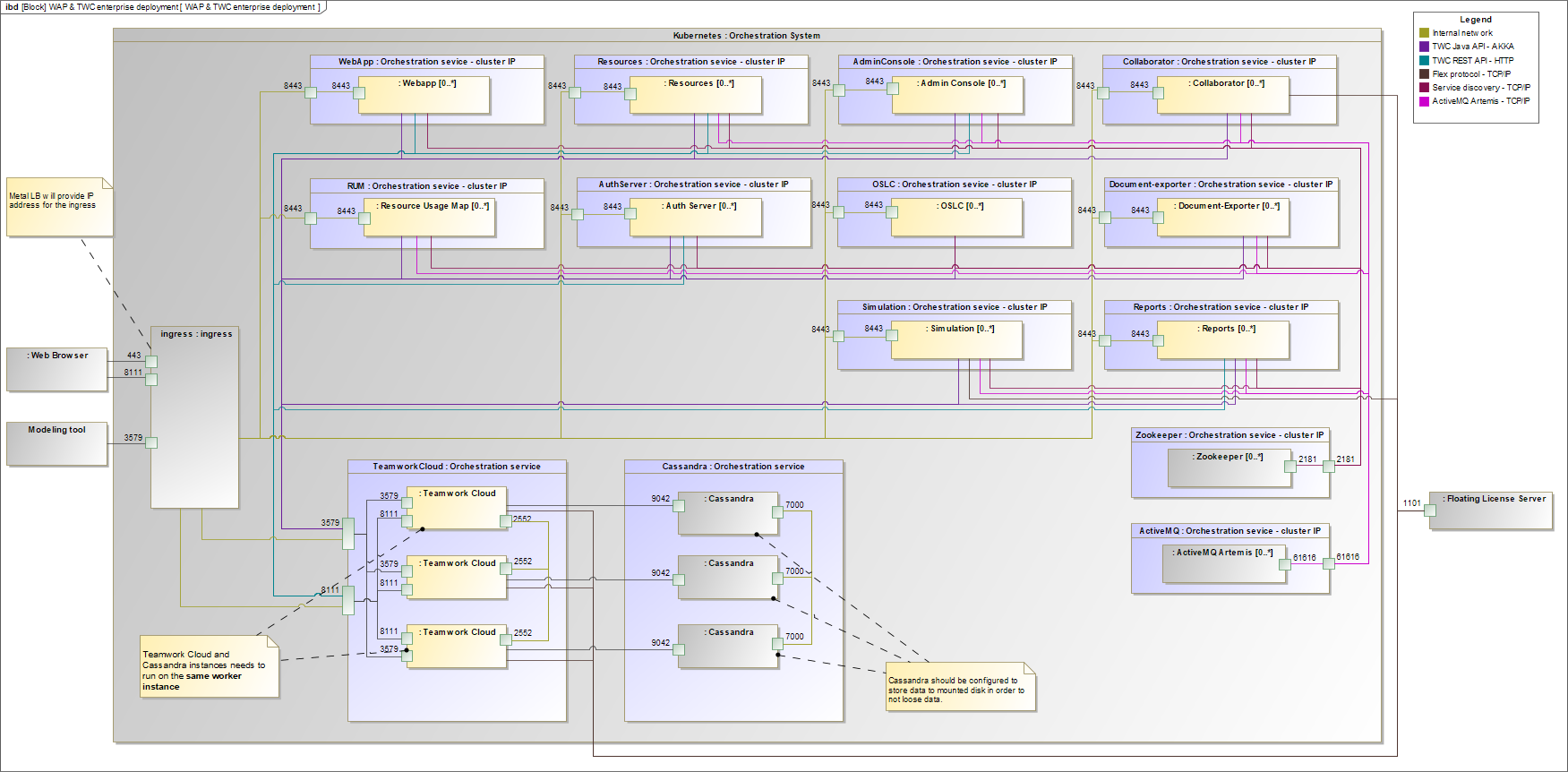This screenshot has width=1568, height=772.
Task: Click the Internal network olive legend swatch
Action: click(x=1424, y=33)
